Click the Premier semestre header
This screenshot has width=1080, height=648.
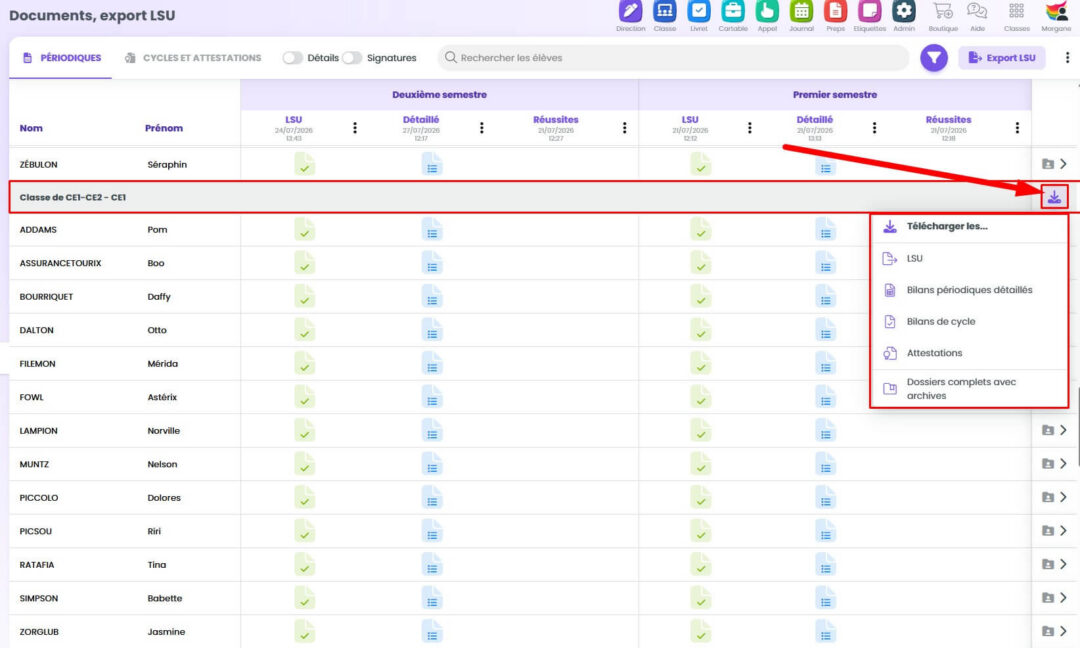[835, 95]
